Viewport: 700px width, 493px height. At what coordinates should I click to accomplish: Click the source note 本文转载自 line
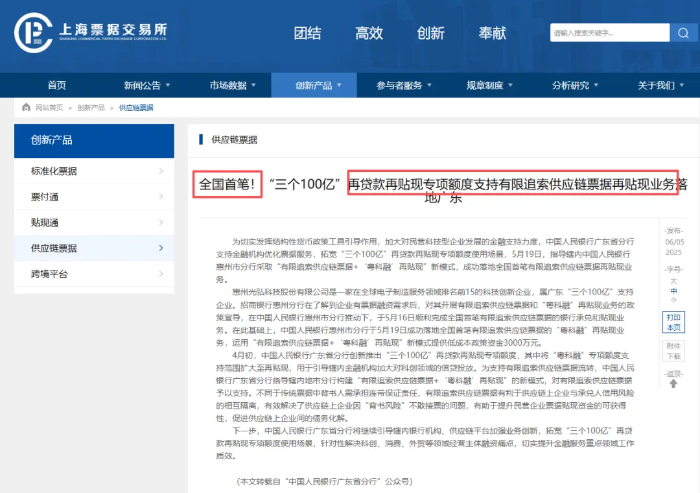click(x=324, y=481)
